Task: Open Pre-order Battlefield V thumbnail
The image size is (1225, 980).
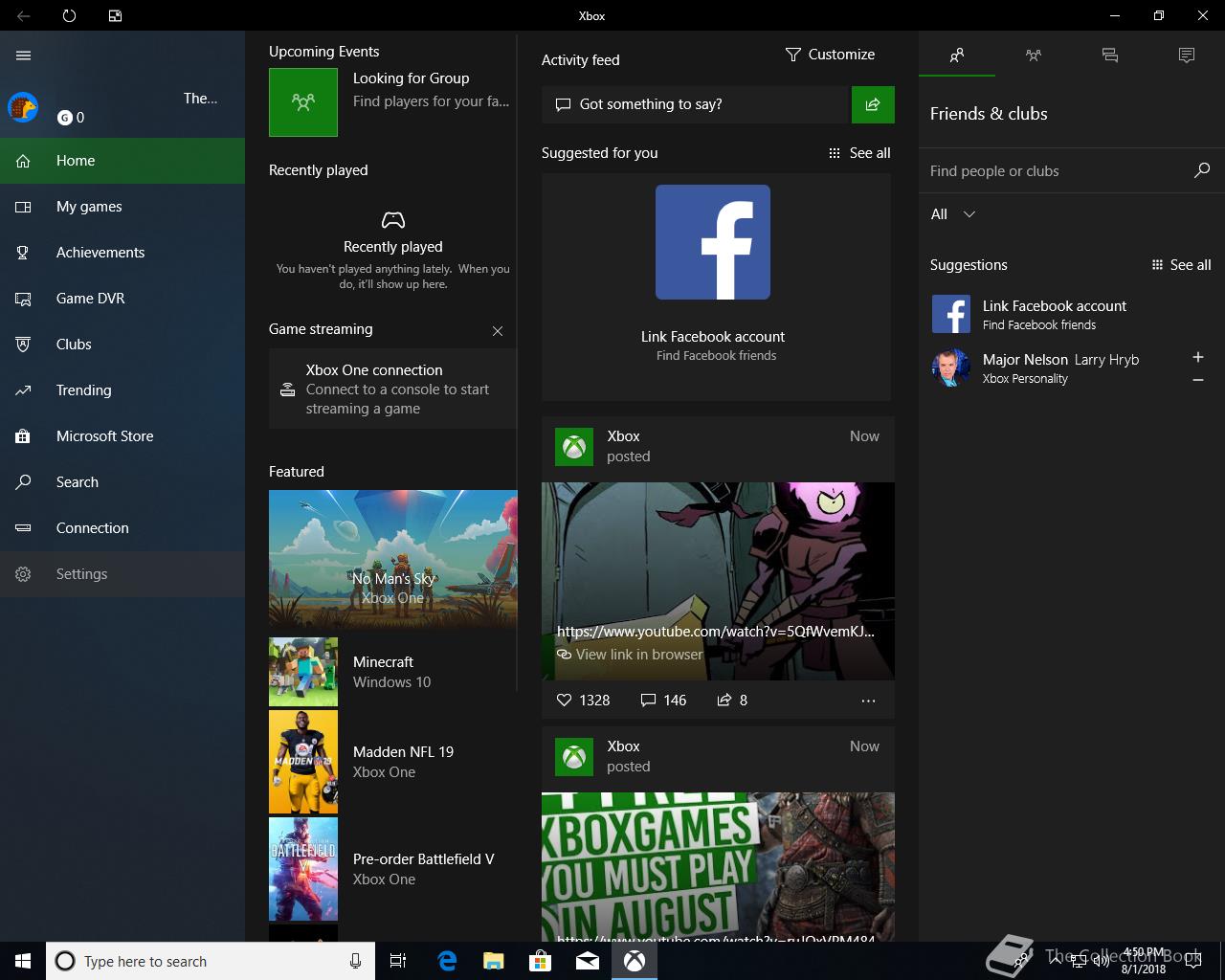Action: pos(303,869)
